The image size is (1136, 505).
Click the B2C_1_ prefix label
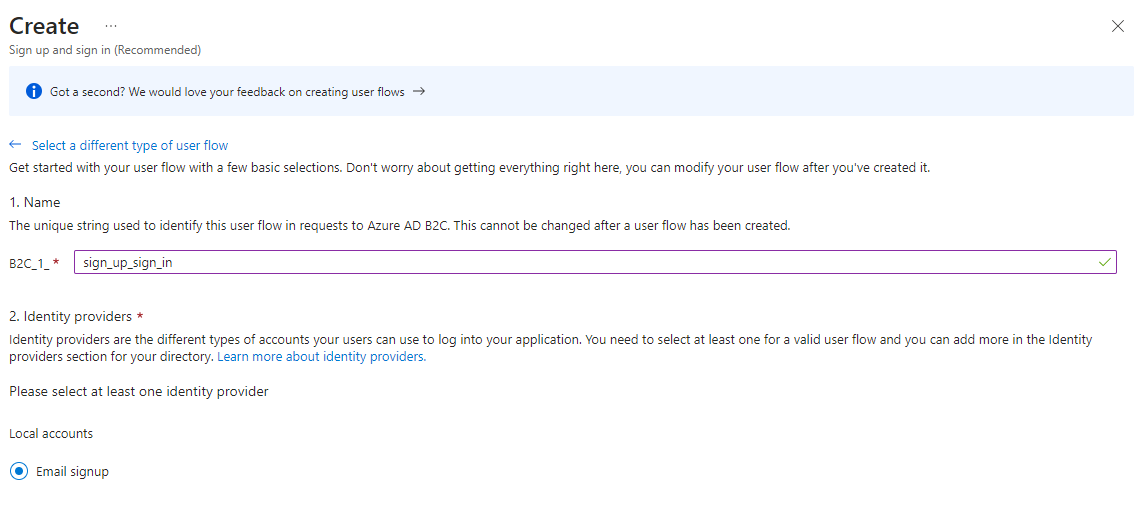29,263
